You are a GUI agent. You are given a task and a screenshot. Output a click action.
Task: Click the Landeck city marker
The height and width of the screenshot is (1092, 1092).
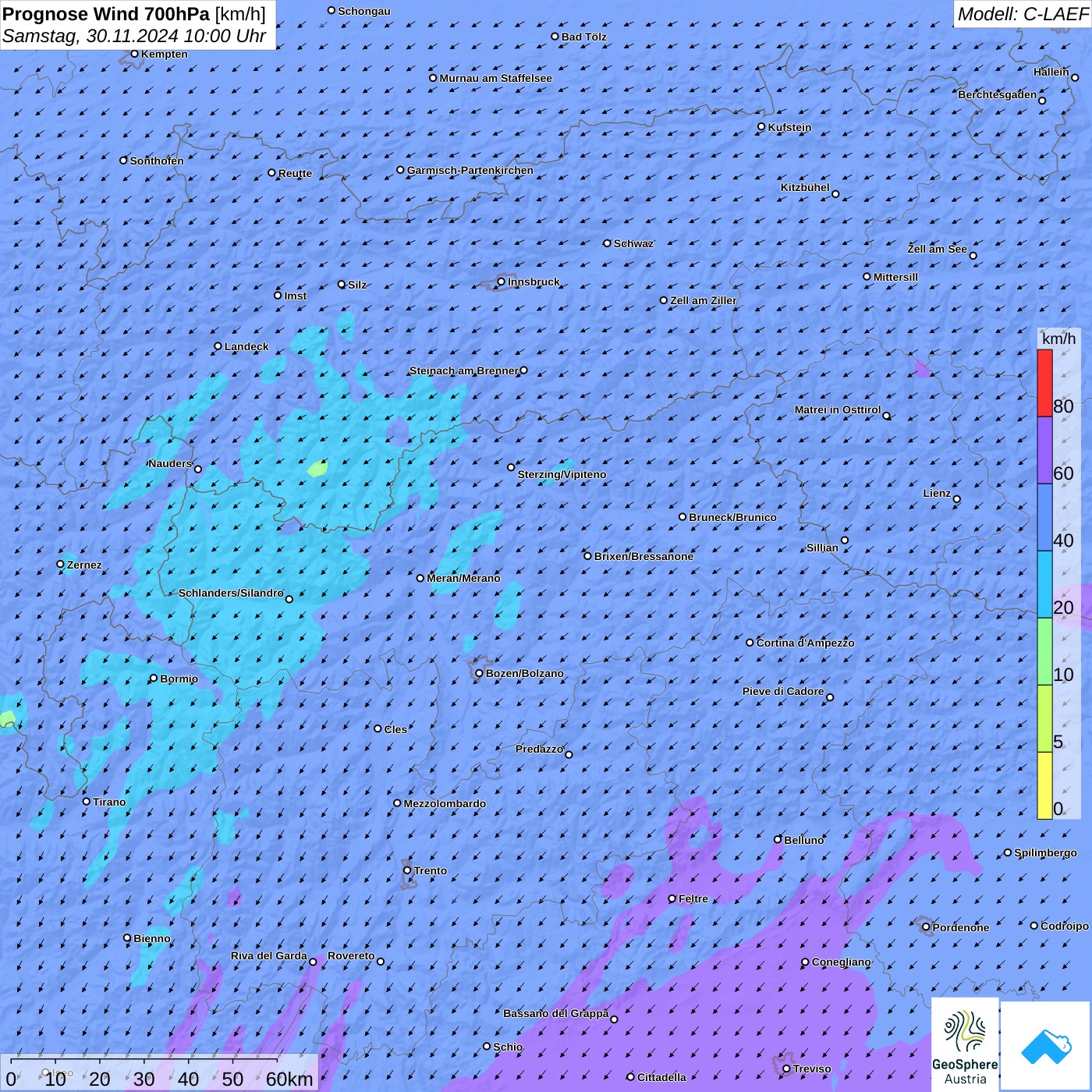pos(218,346)
